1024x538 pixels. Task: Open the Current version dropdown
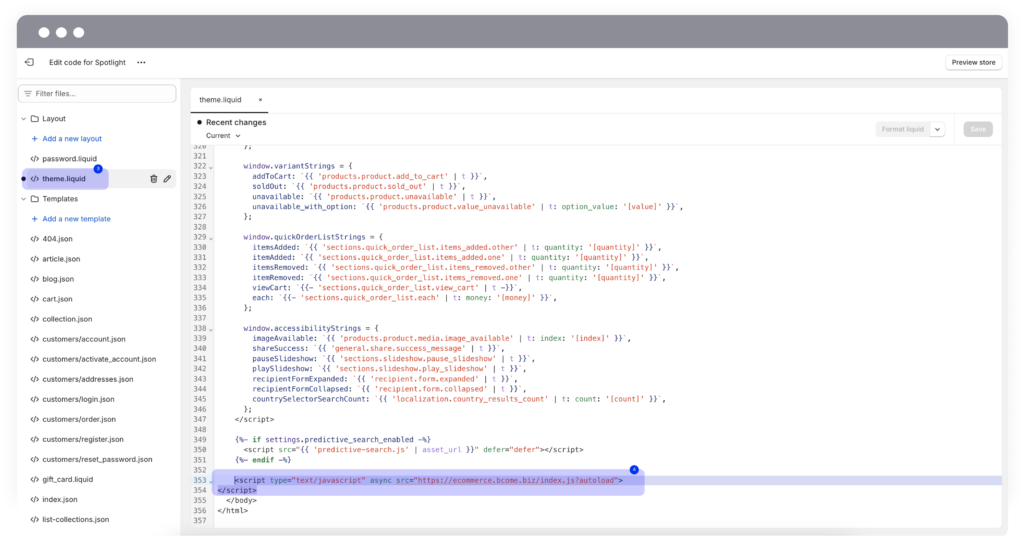point(223,136)
